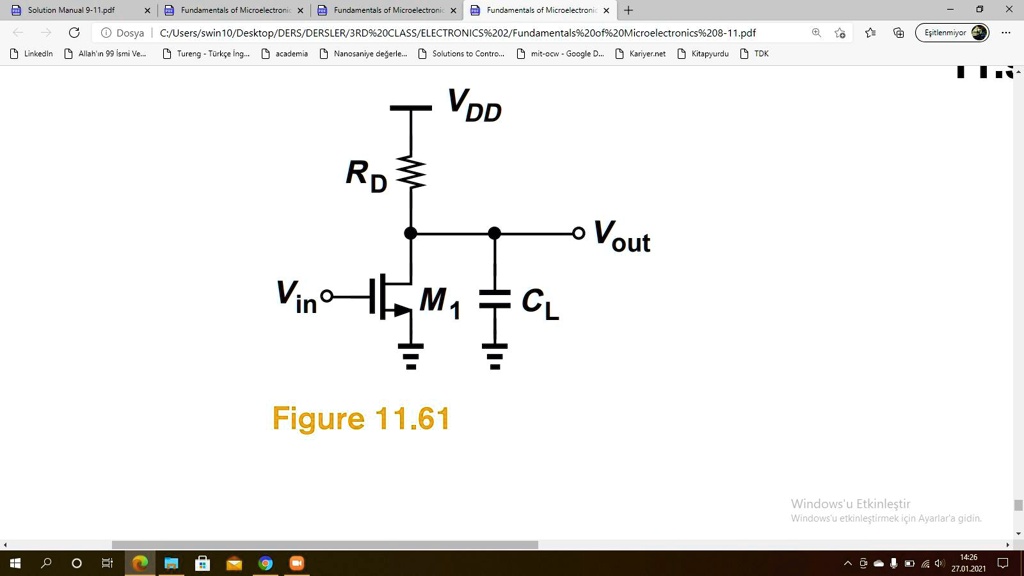Open the Collections panel

point(899,33)
